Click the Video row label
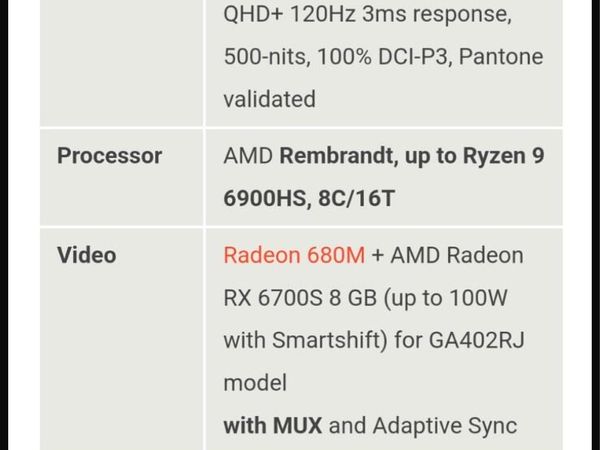This screenshot has width=600, height=450. click(86, 255)
